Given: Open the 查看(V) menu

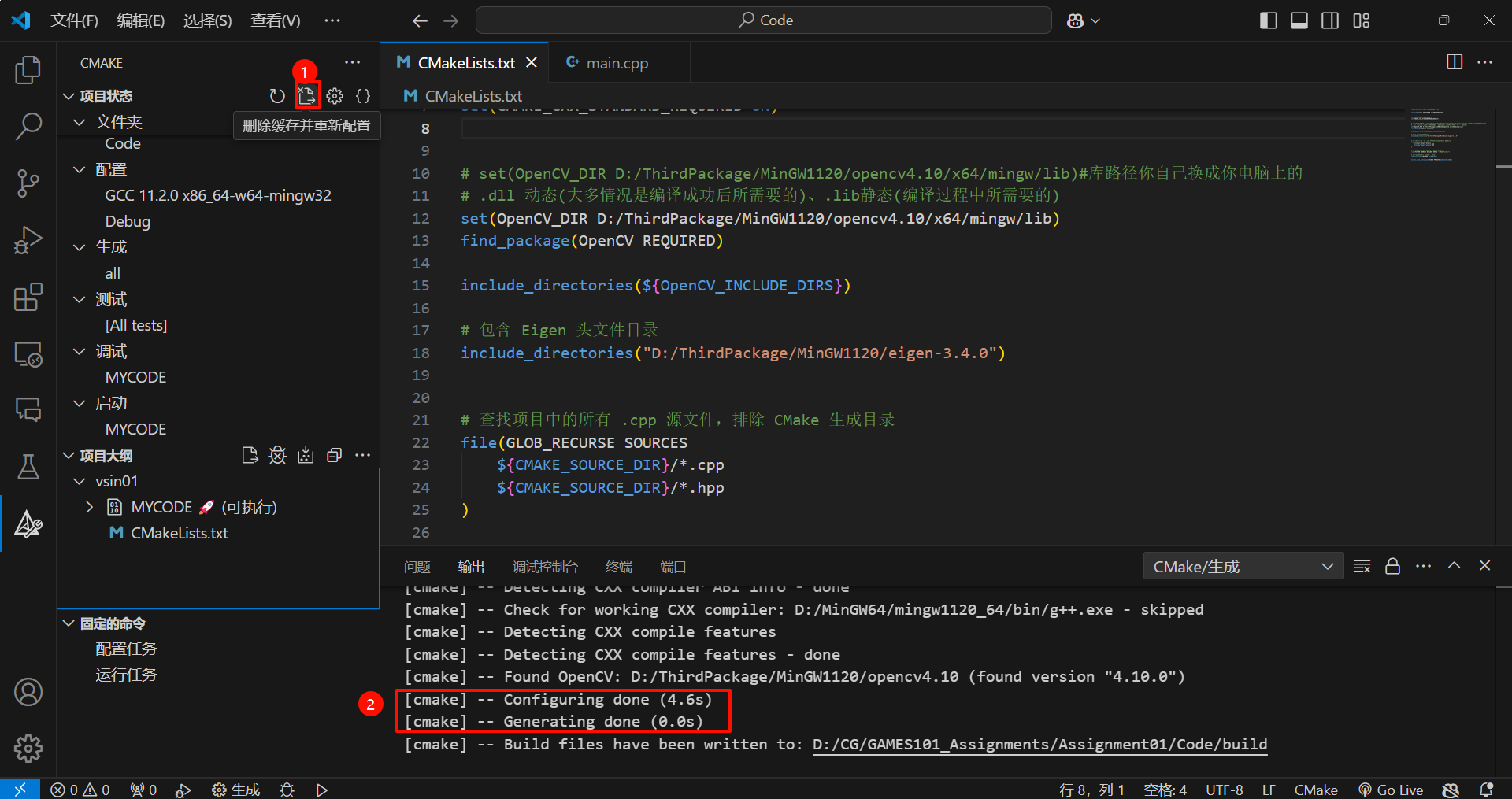Looking at the screenshot, I should pos(276,20).
